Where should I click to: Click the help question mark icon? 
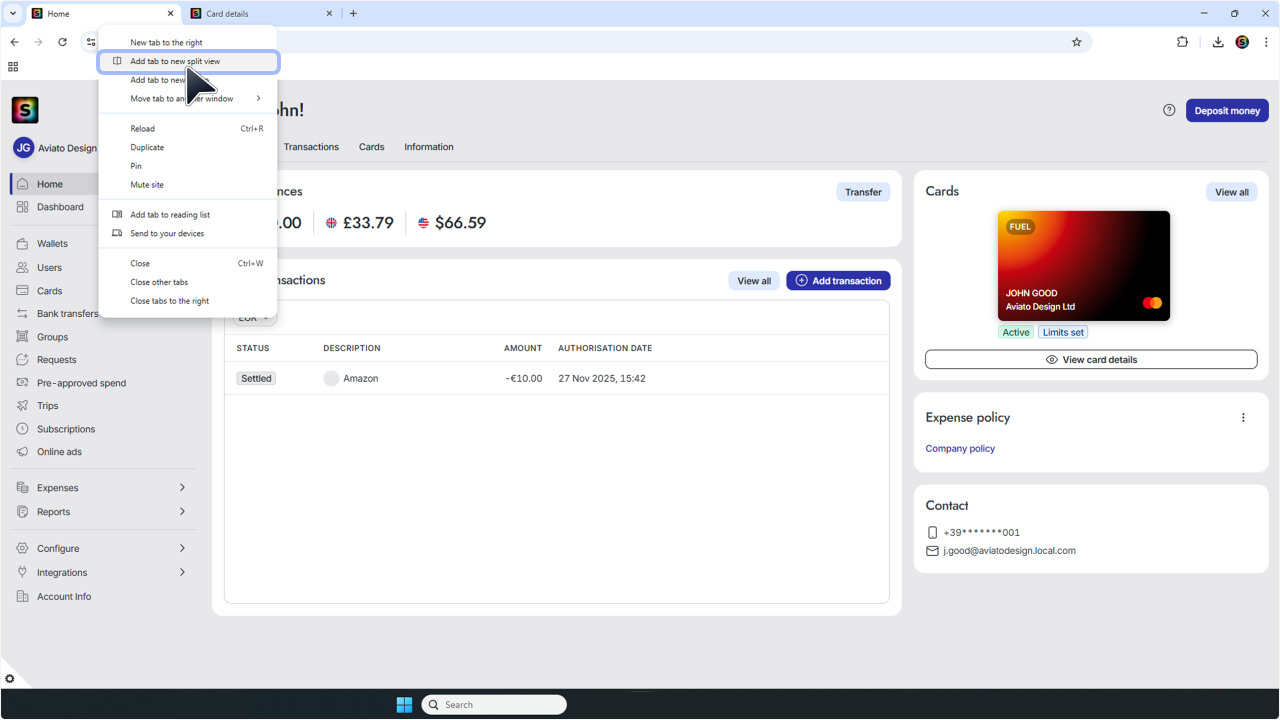pos(1169,110)
